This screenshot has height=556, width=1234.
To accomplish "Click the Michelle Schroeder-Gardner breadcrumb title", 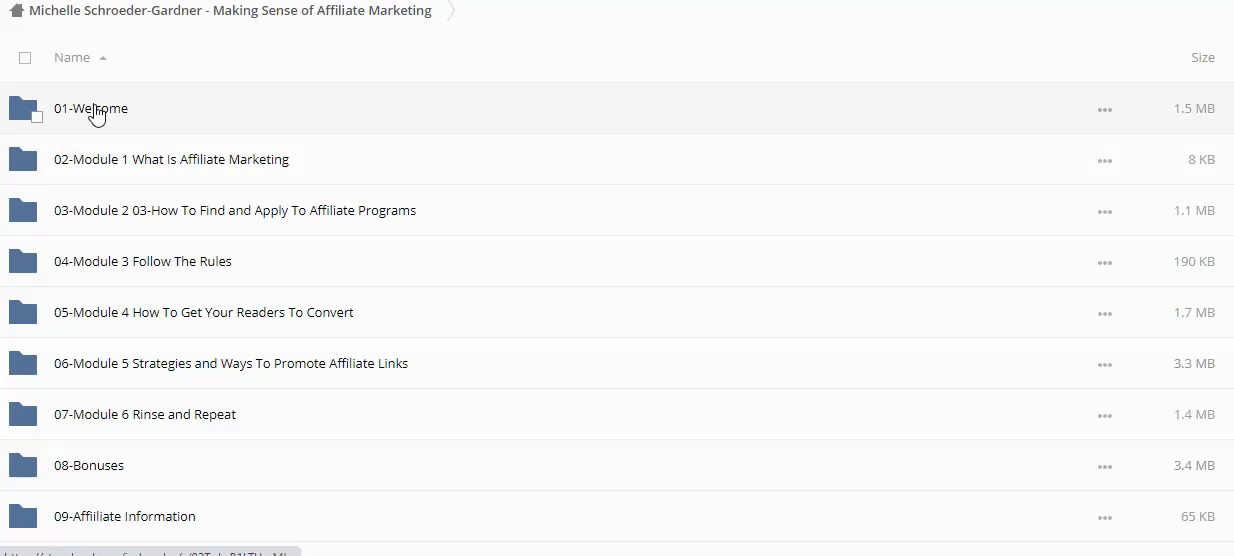I will (230, 11).
